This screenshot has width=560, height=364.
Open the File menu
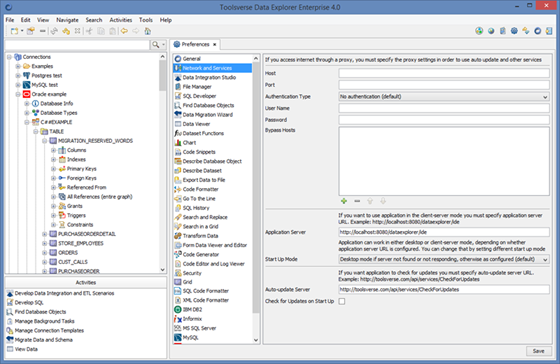(10, 20)
